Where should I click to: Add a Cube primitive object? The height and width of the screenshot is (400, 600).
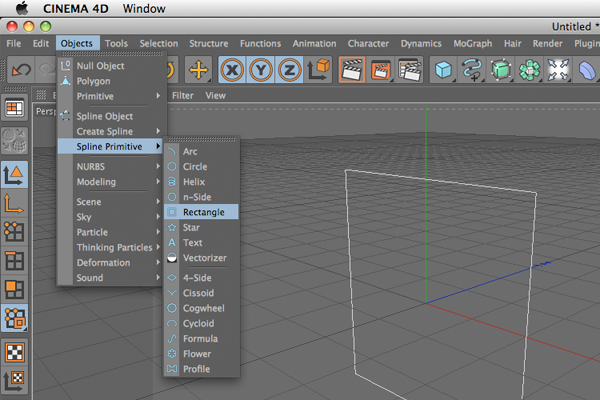pyautogui.click(x=443, y=70)
